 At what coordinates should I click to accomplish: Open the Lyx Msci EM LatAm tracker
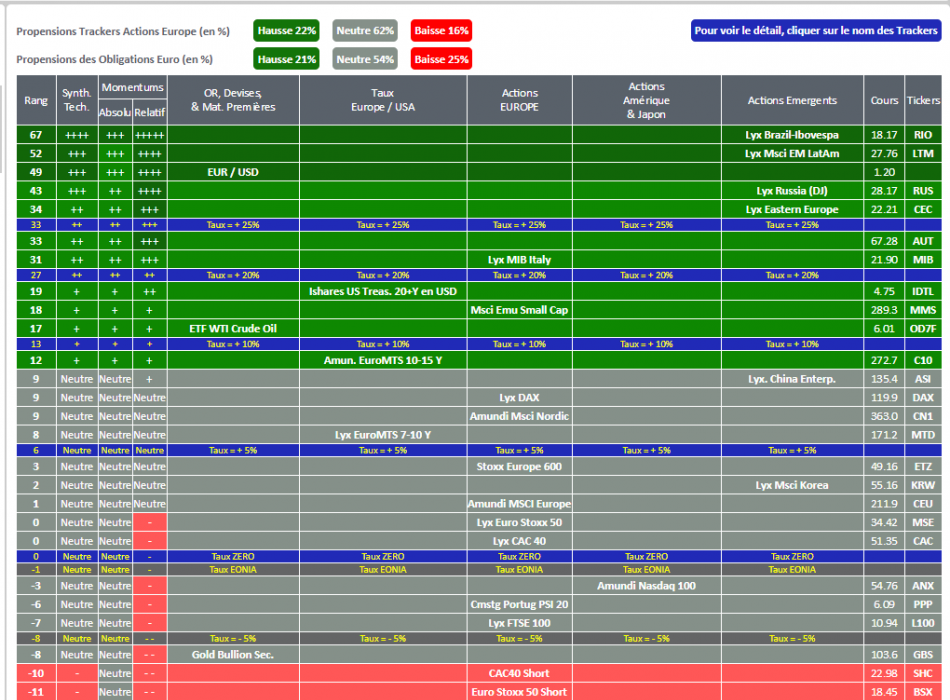pos(791,154)
